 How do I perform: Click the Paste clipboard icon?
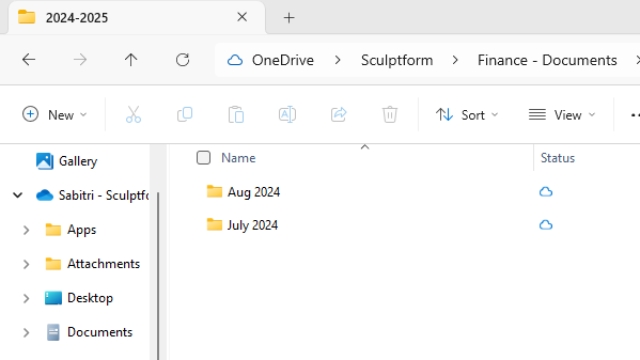tap(236, 115)
